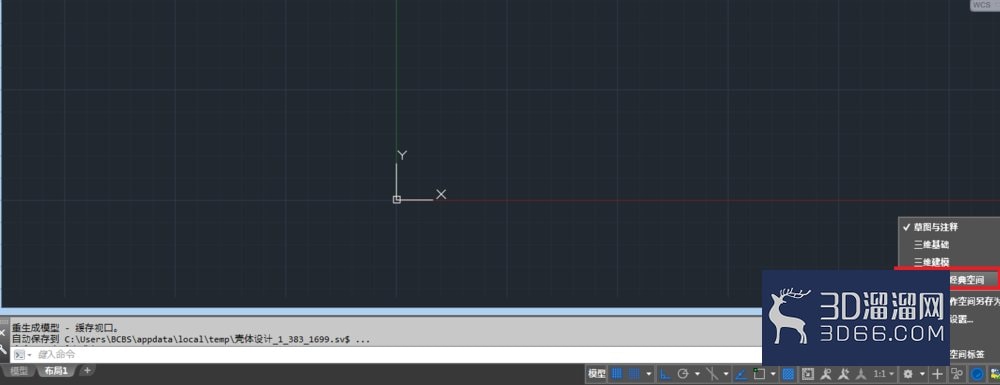
Task: Open the 1:1 annotation scale dropdown
Action: point(884,374)
